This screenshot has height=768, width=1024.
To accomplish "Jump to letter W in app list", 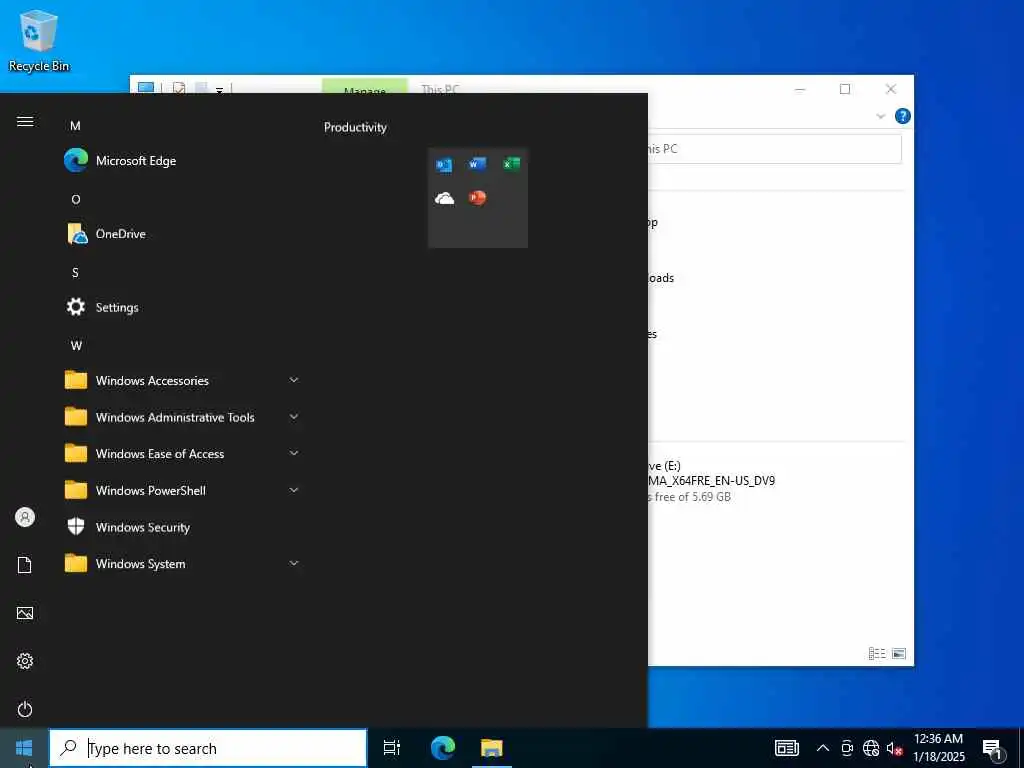I will pyautogui.click(x=76, y=345).
